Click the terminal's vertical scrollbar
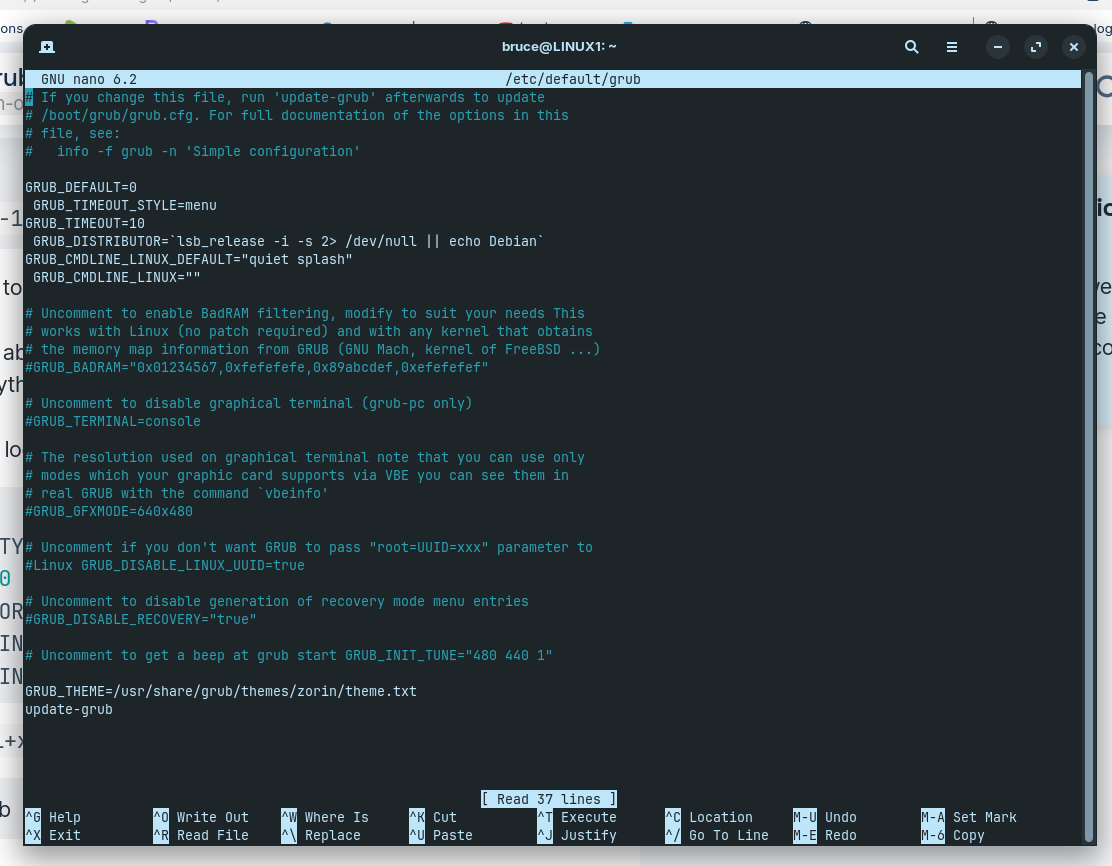This screenshot has height=866, width=1112. [1089, 450]
